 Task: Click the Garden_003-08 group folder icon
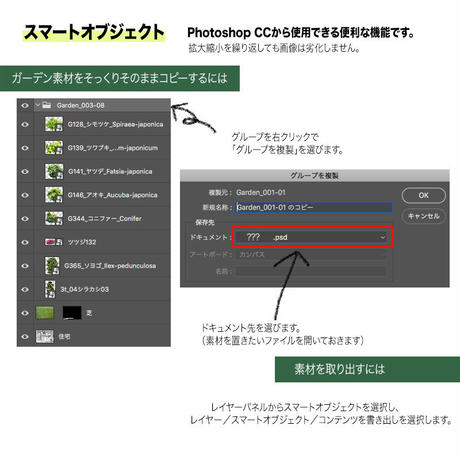47,105
